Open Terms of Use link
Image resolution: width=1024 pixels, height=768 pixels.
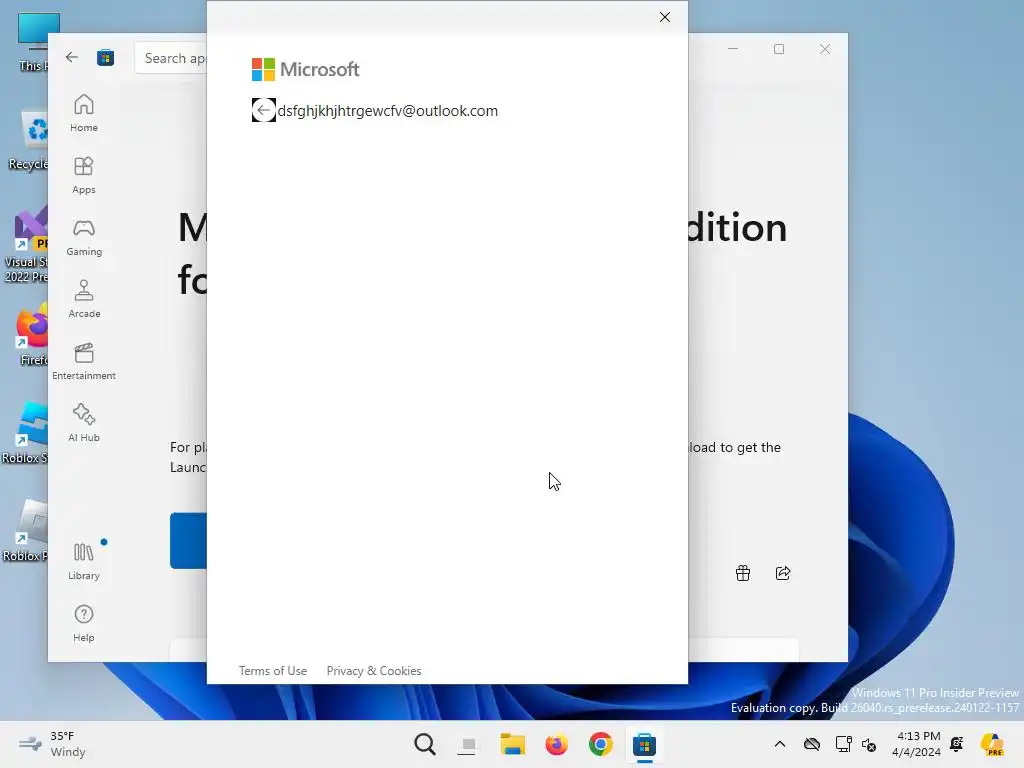click(272, 671)
